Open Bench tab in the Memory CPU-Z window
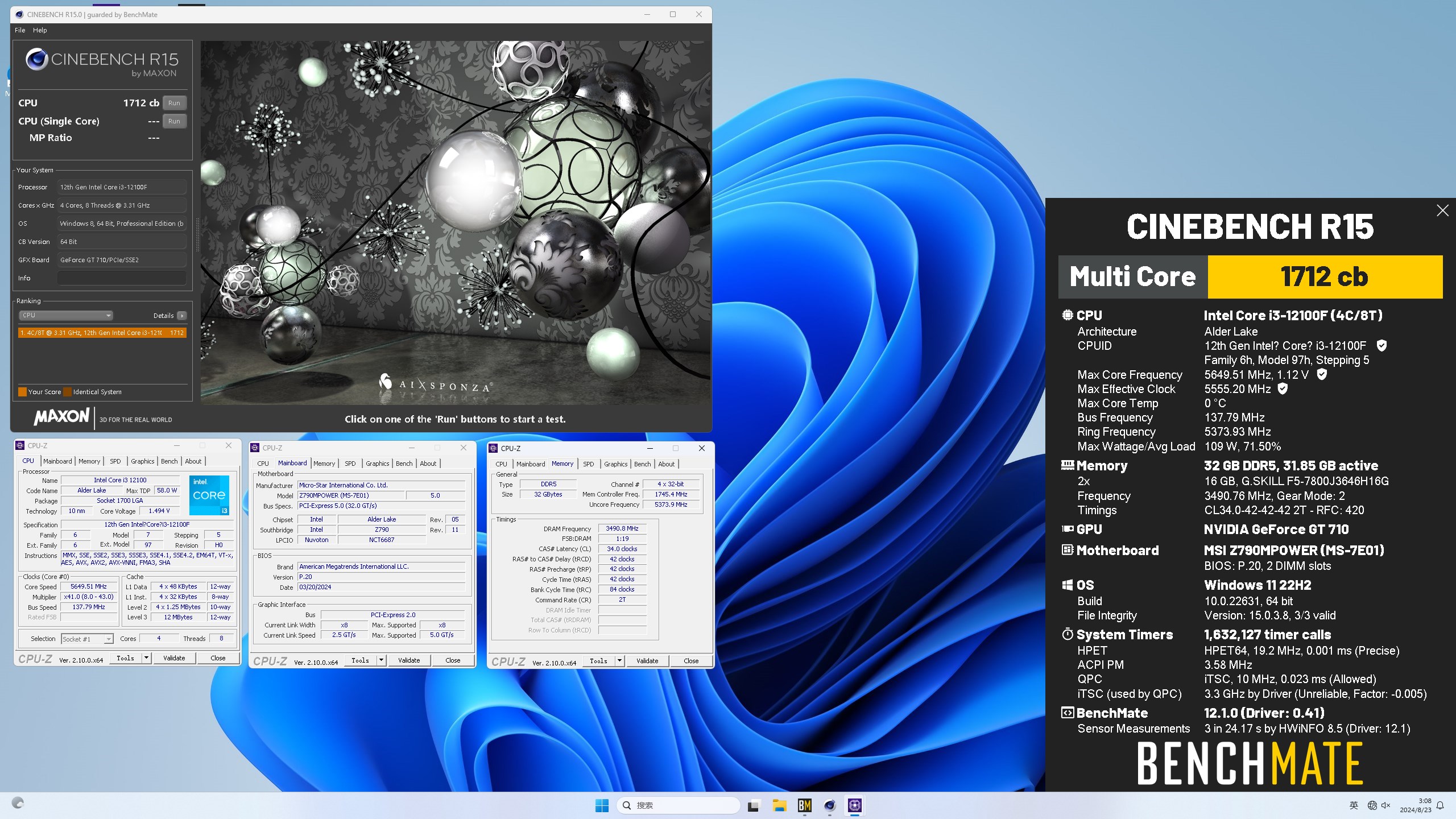 pos(643,464)
